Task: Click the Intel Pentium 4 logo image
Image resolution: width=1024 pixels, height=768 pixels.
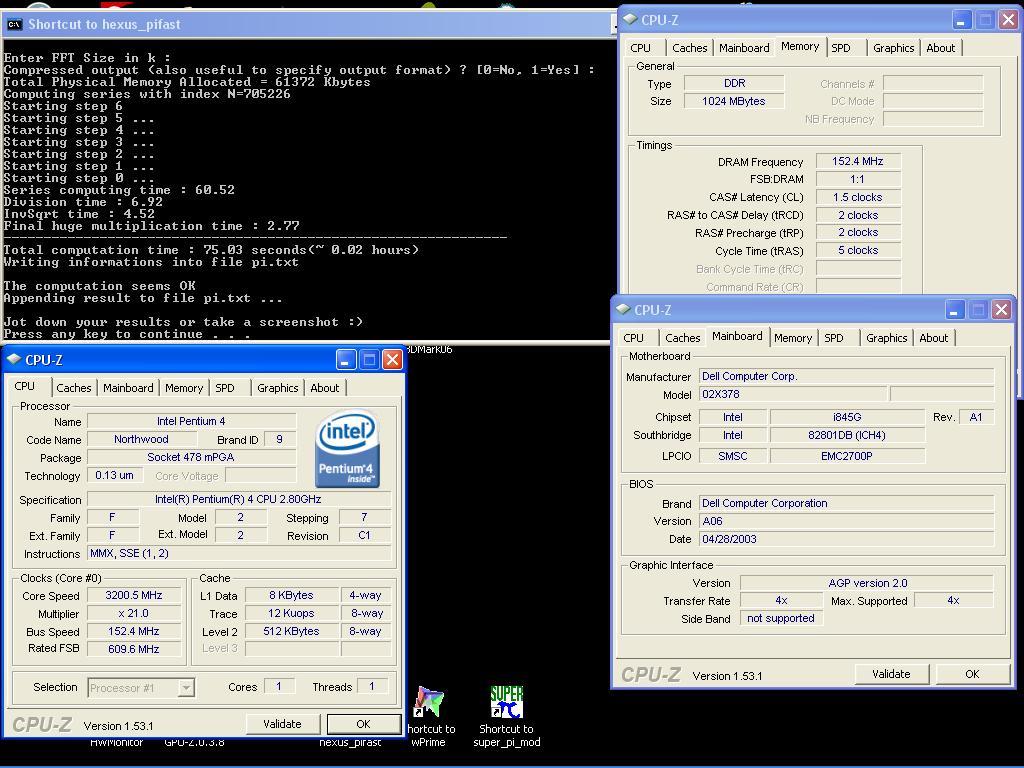Action: tap(347, 449)
